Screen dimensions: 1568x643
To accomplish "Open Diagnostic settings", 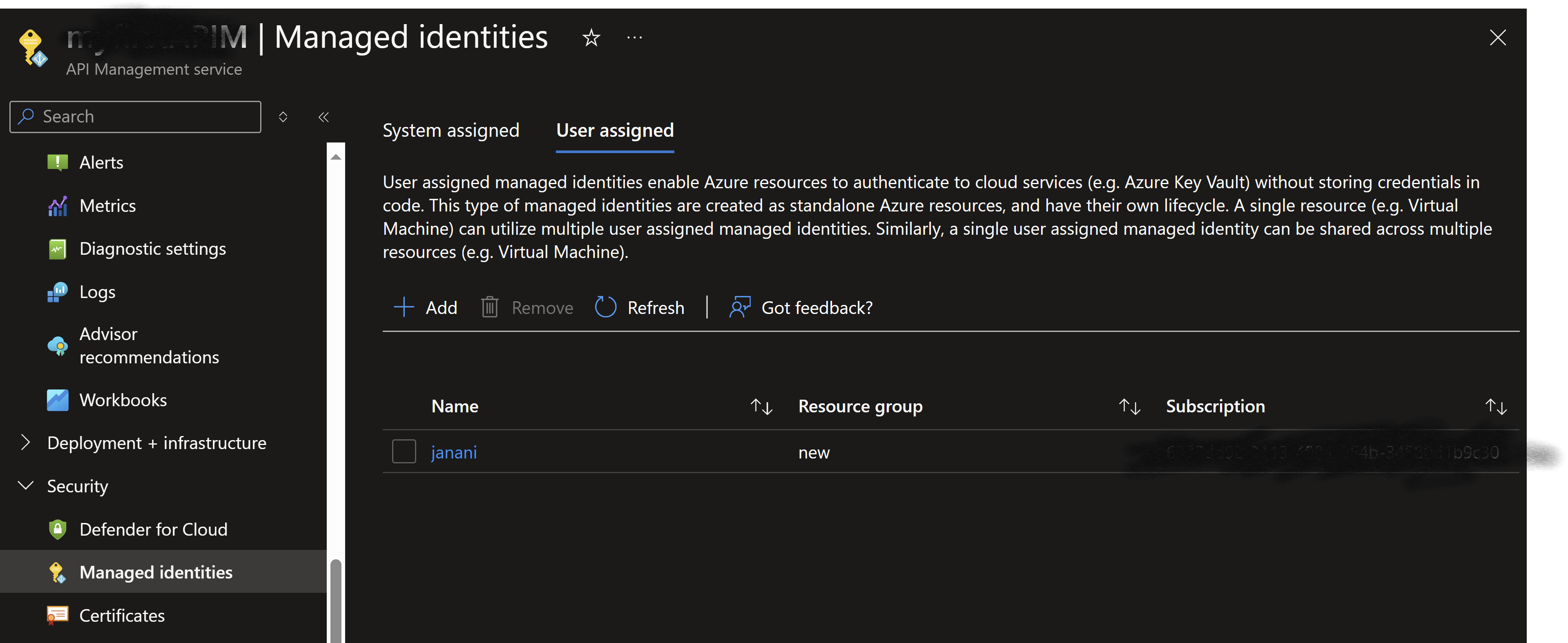I will (153, 248).
